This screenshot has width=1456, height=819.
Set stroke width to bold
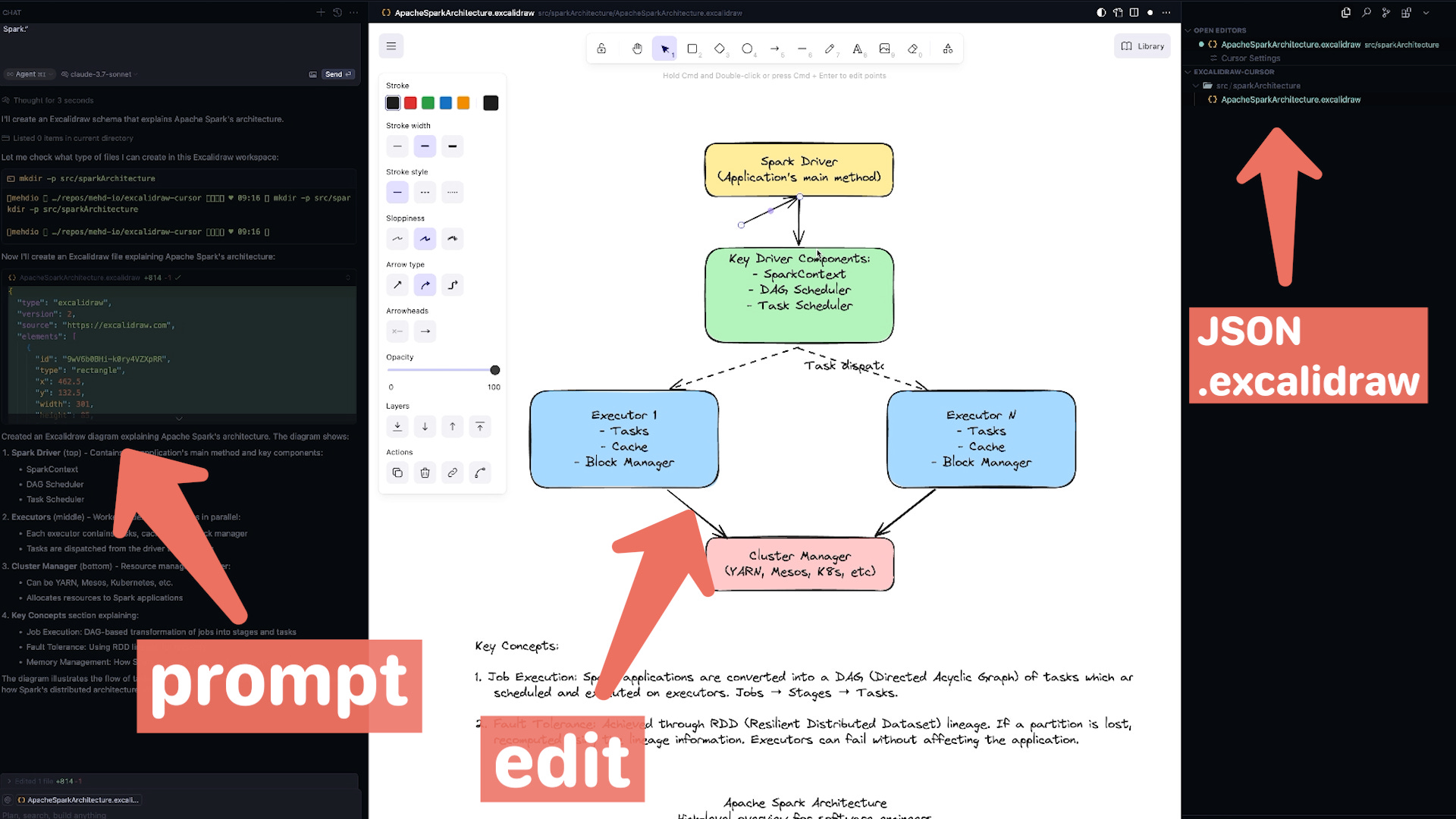coord(425,146)
